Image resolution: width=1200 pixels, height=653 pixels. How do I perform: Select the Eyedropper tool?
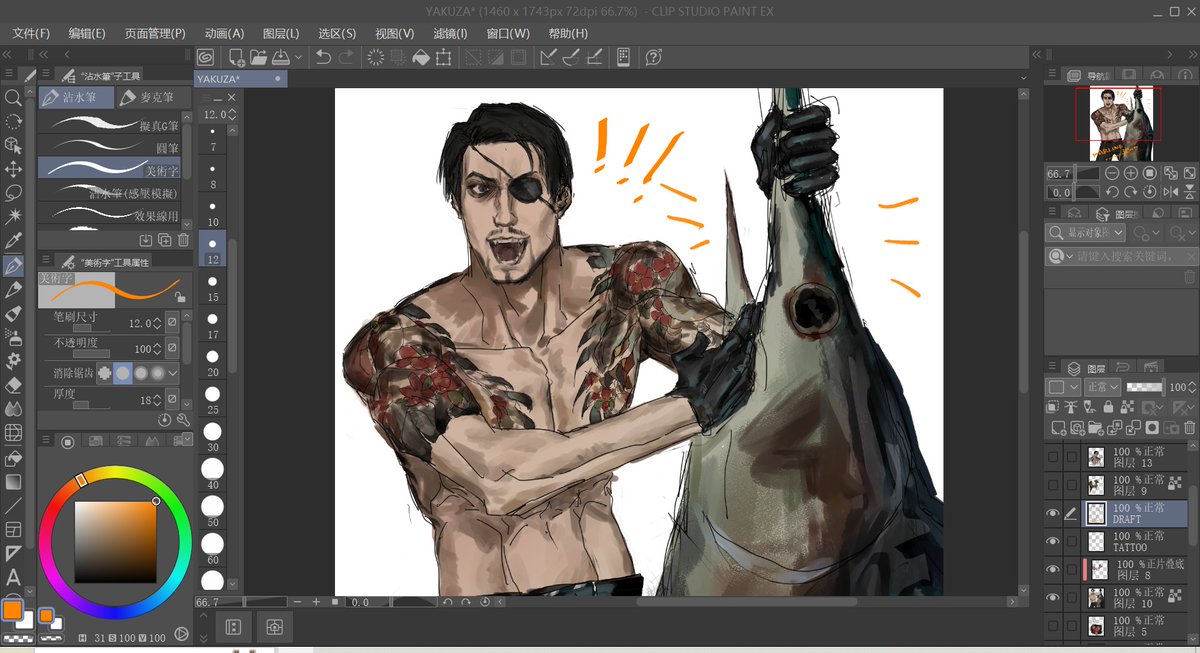tap(13, 241)
